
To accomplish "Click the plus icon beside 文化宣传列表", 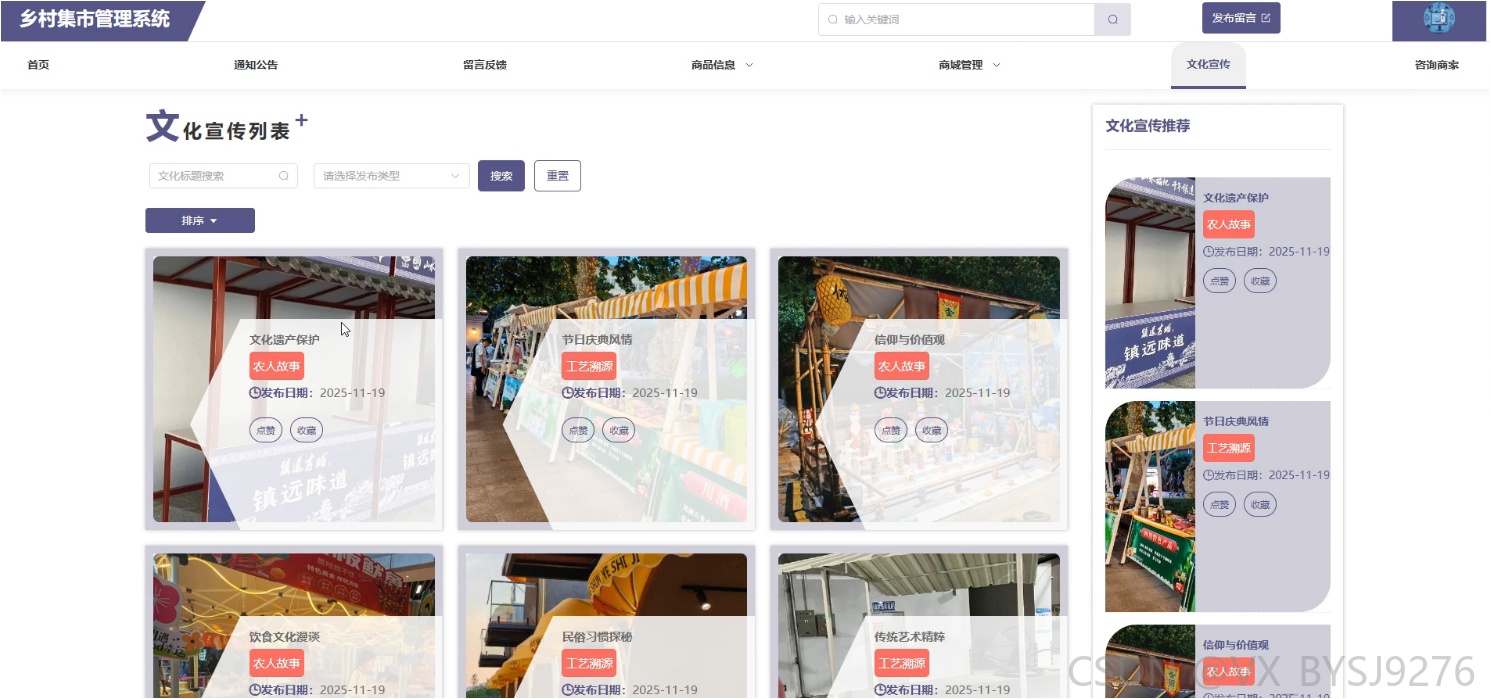I will 301,121.
